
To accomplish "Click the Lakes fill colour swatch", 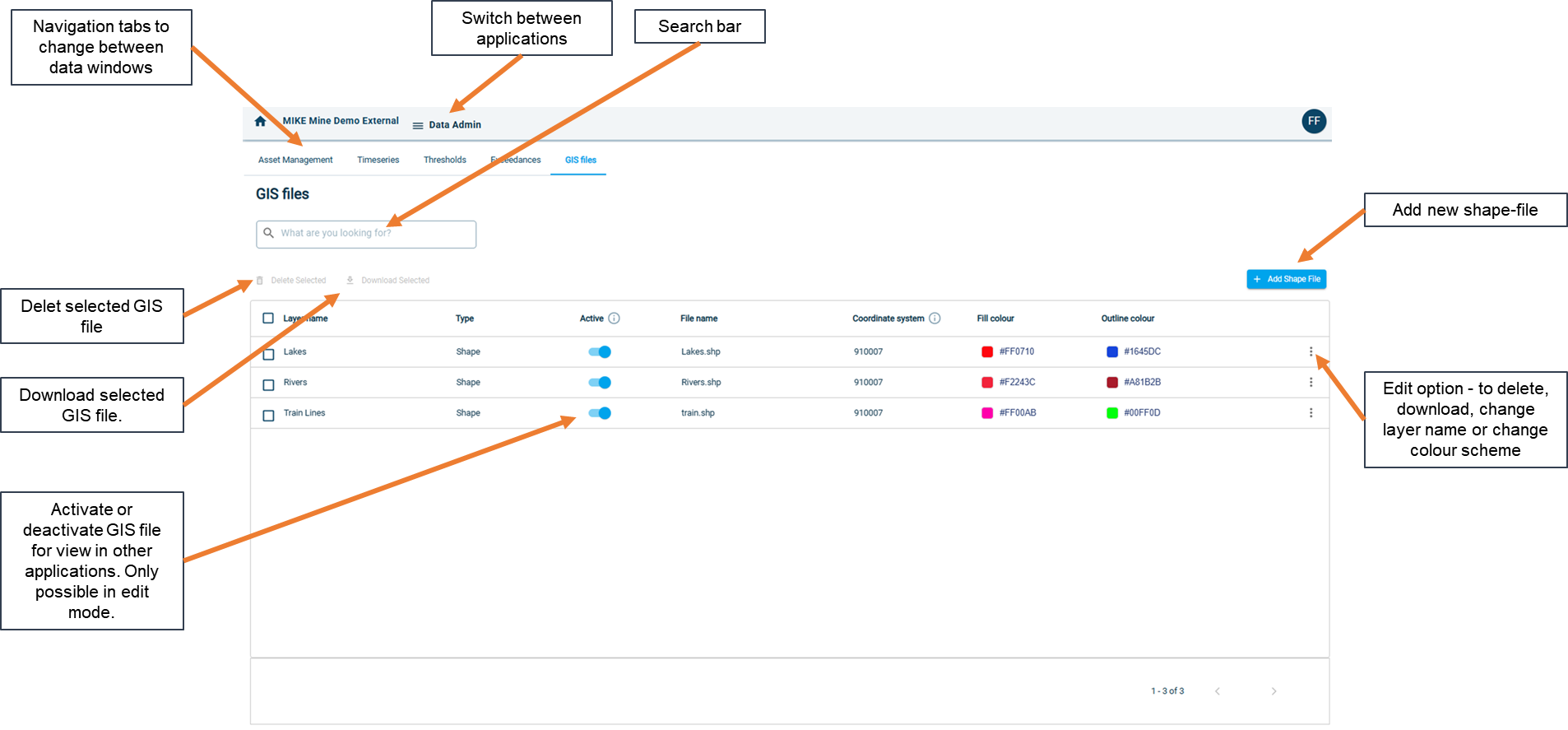I will (x=987, y=352).
